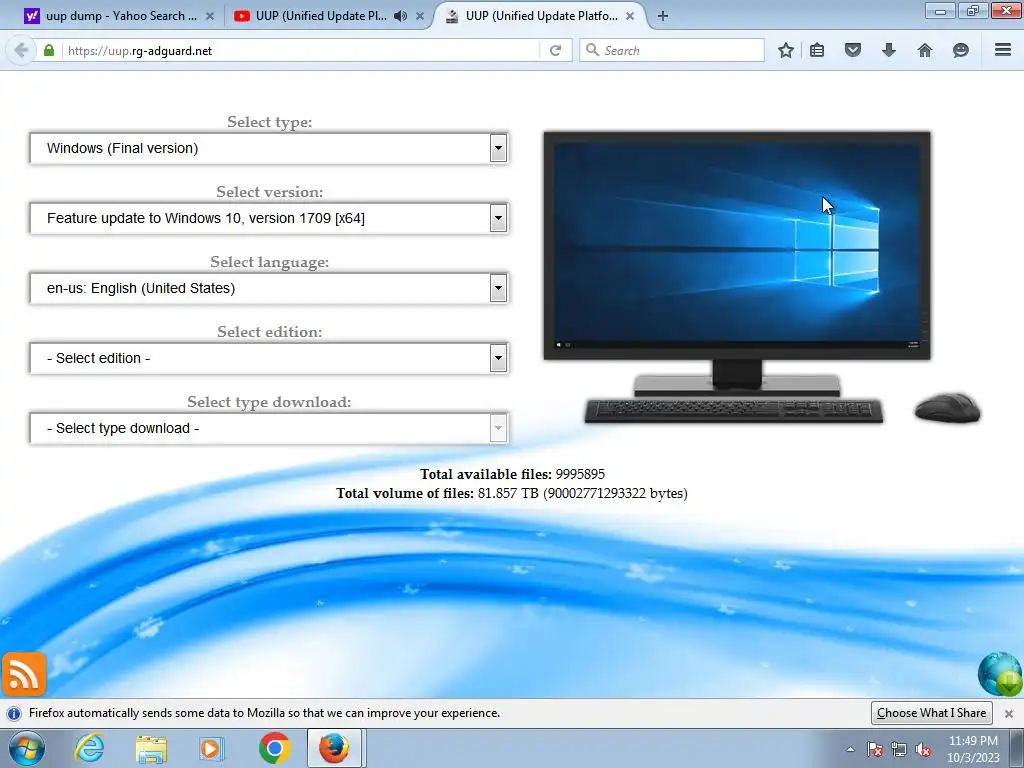Open the Select language dropdown
The image size is (1024, 768).
click(x=268, y=288)
